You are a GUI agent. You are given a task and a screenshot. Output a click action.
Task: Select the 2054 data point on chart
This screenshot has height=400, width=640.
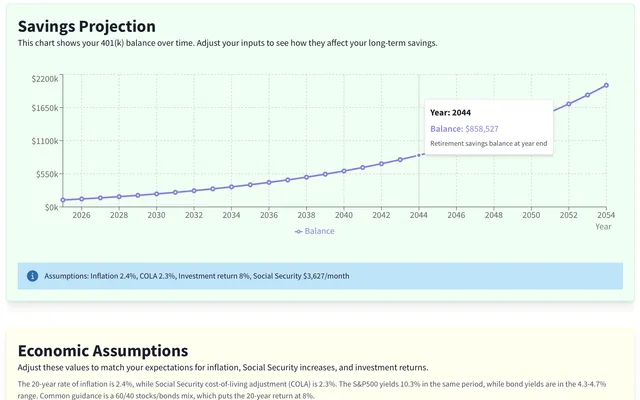(x=606, y=85)
